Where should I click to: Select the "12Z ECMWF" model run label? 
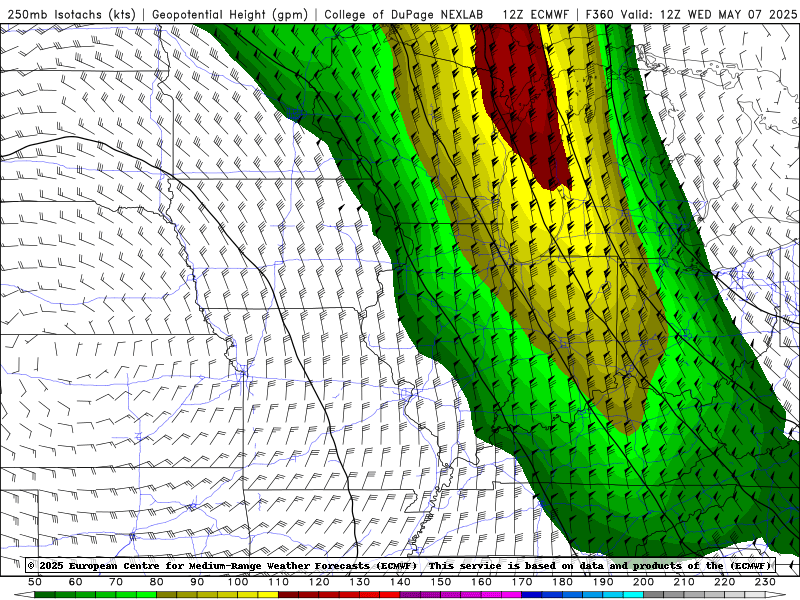click(x=535, y=14)
